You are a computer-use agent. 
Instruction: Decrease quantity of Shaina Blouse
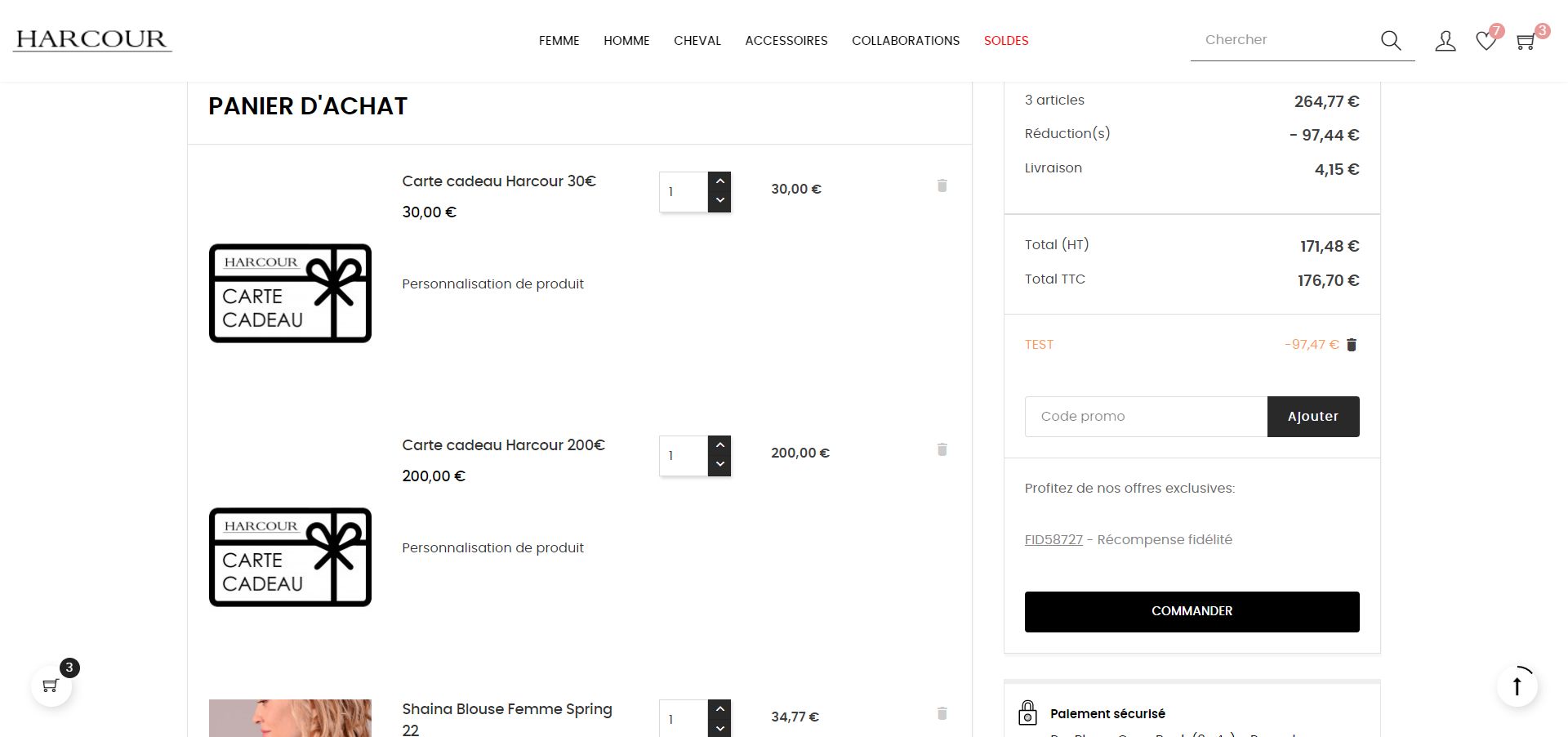719,728
